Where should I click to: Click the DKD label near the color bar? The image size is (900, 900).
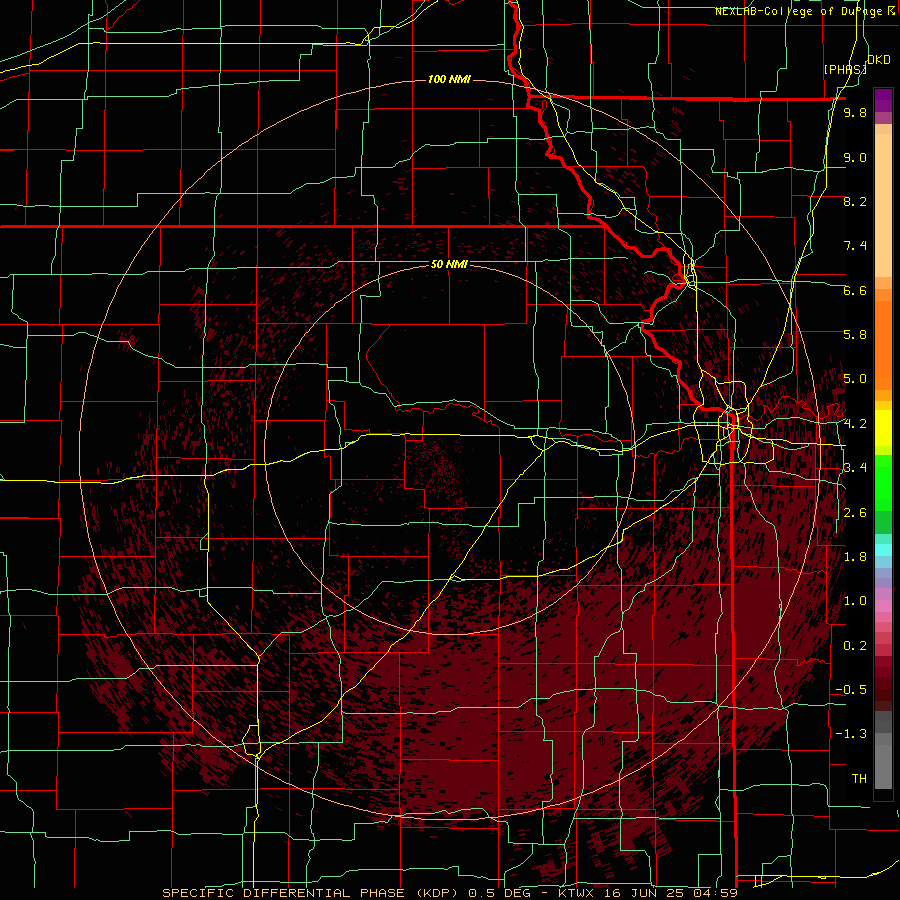[879, 60]
